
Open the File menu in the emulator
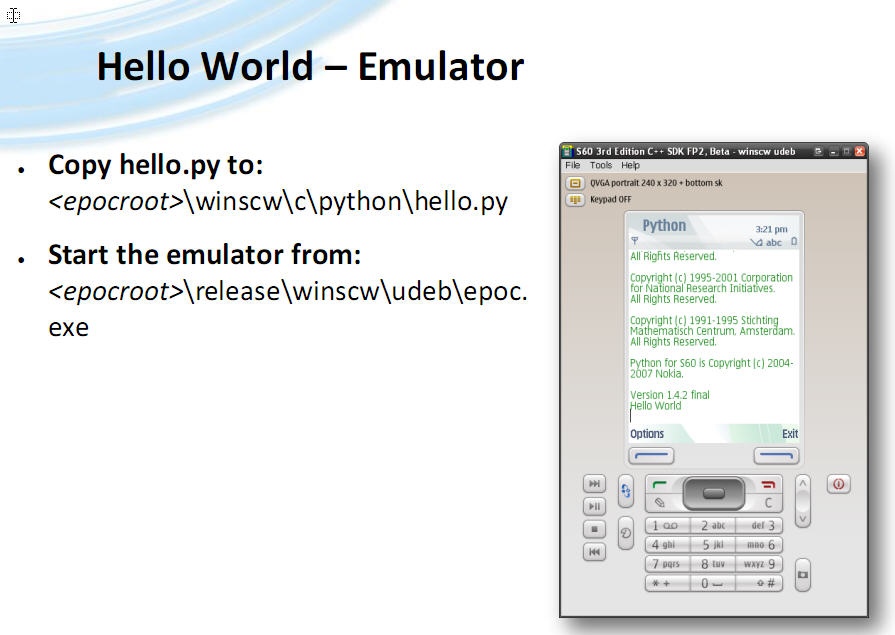coord(573,165)
